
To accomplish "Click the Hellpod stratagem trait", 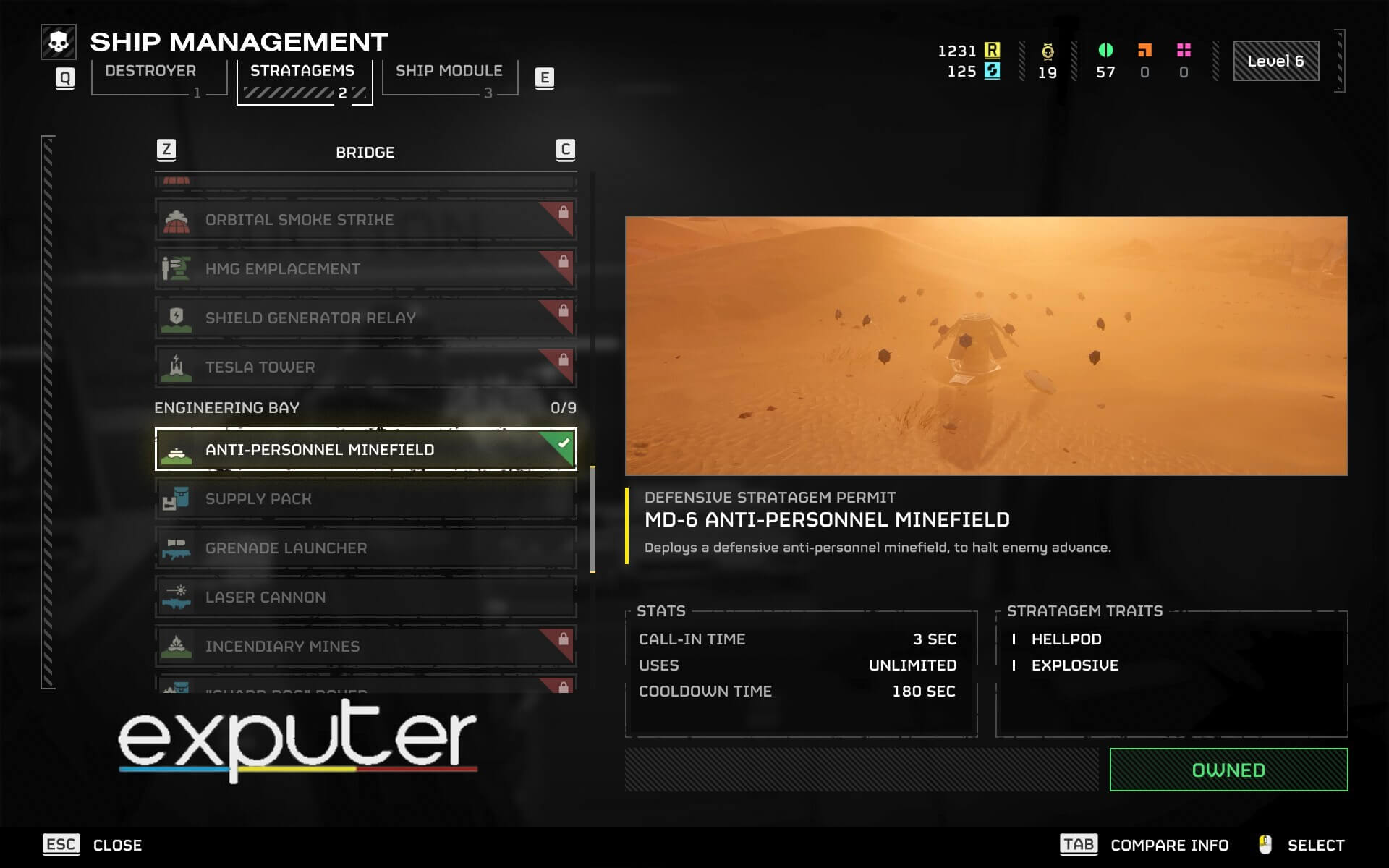I will tap(1066, 639).
